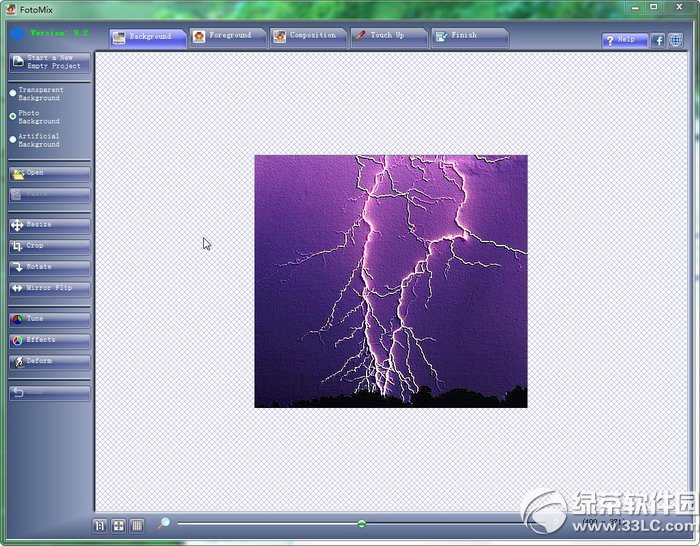Click the lightning photo on canvas

[391, 281]
